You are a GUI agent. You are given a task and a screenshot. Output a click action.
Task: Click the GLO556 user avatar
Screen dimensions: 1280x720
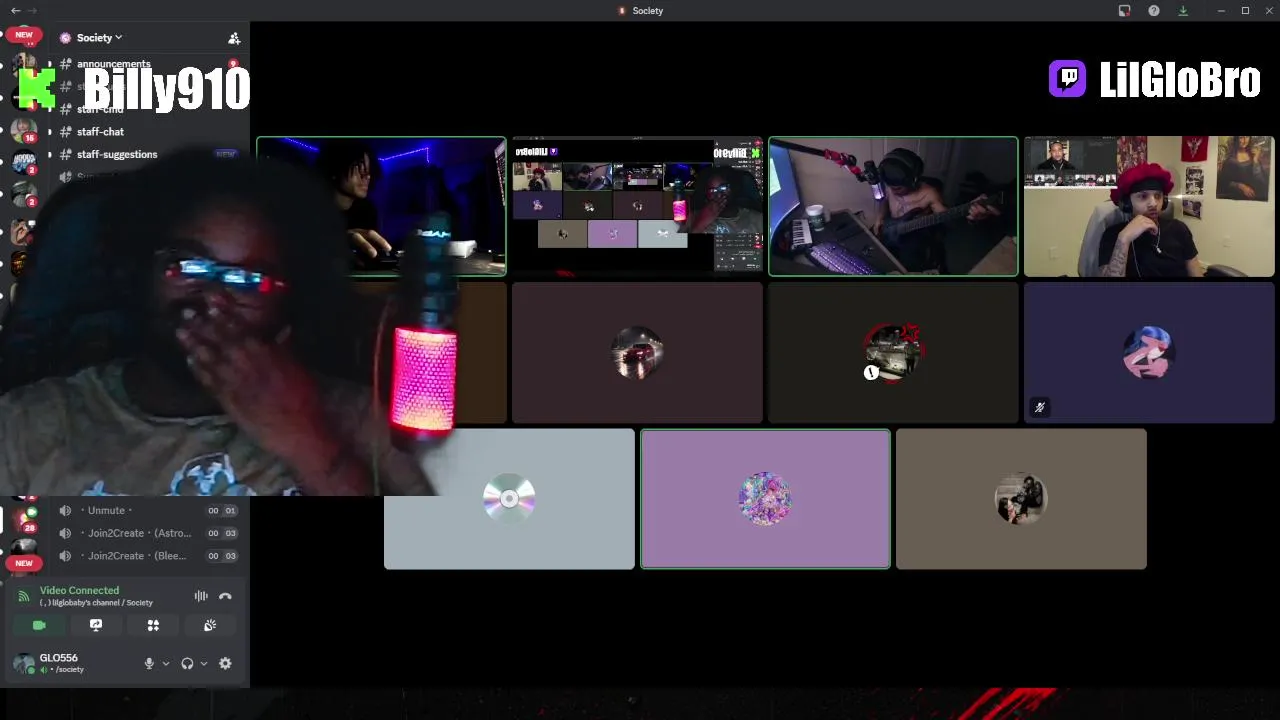(23, 663)
